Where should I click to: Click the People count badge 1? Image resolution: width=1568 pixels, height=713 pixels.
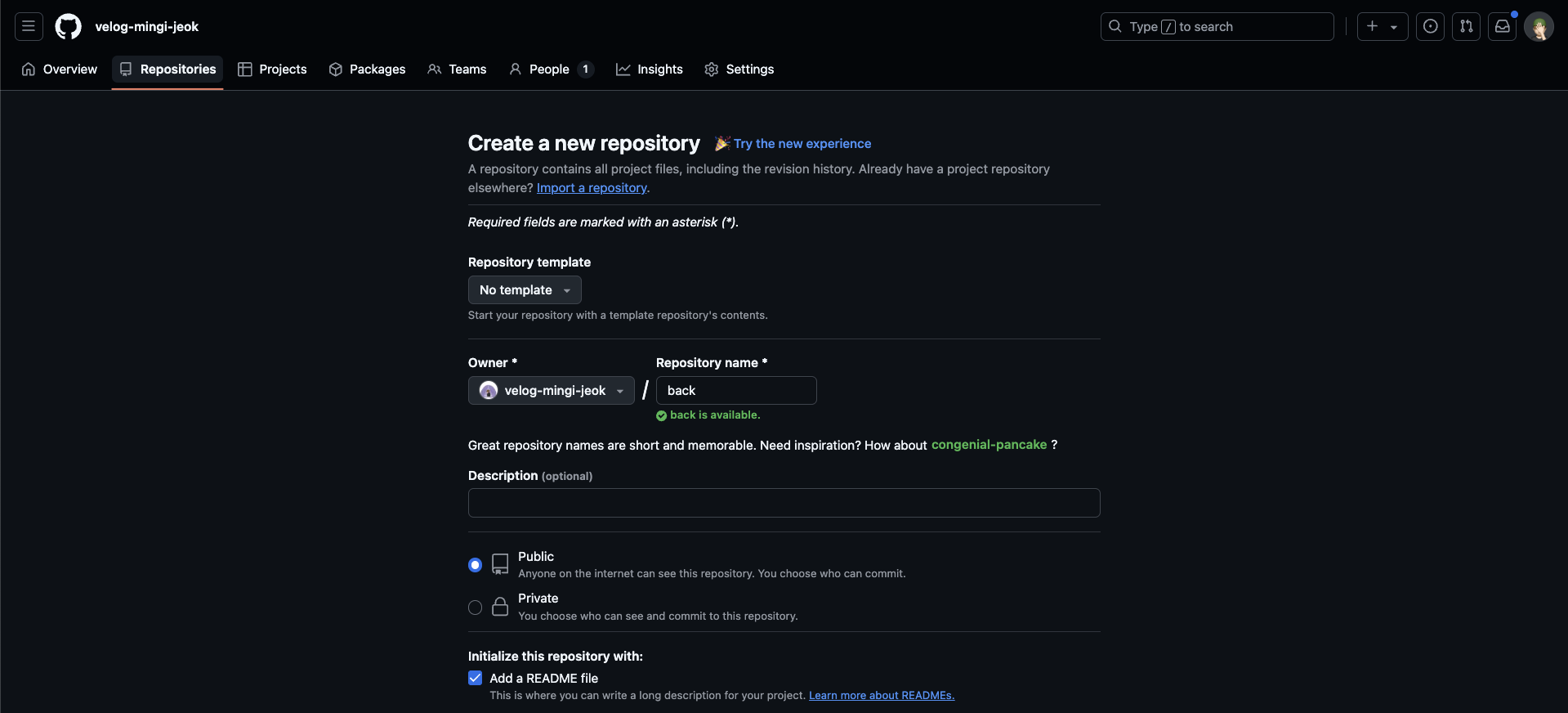[585, 70]
